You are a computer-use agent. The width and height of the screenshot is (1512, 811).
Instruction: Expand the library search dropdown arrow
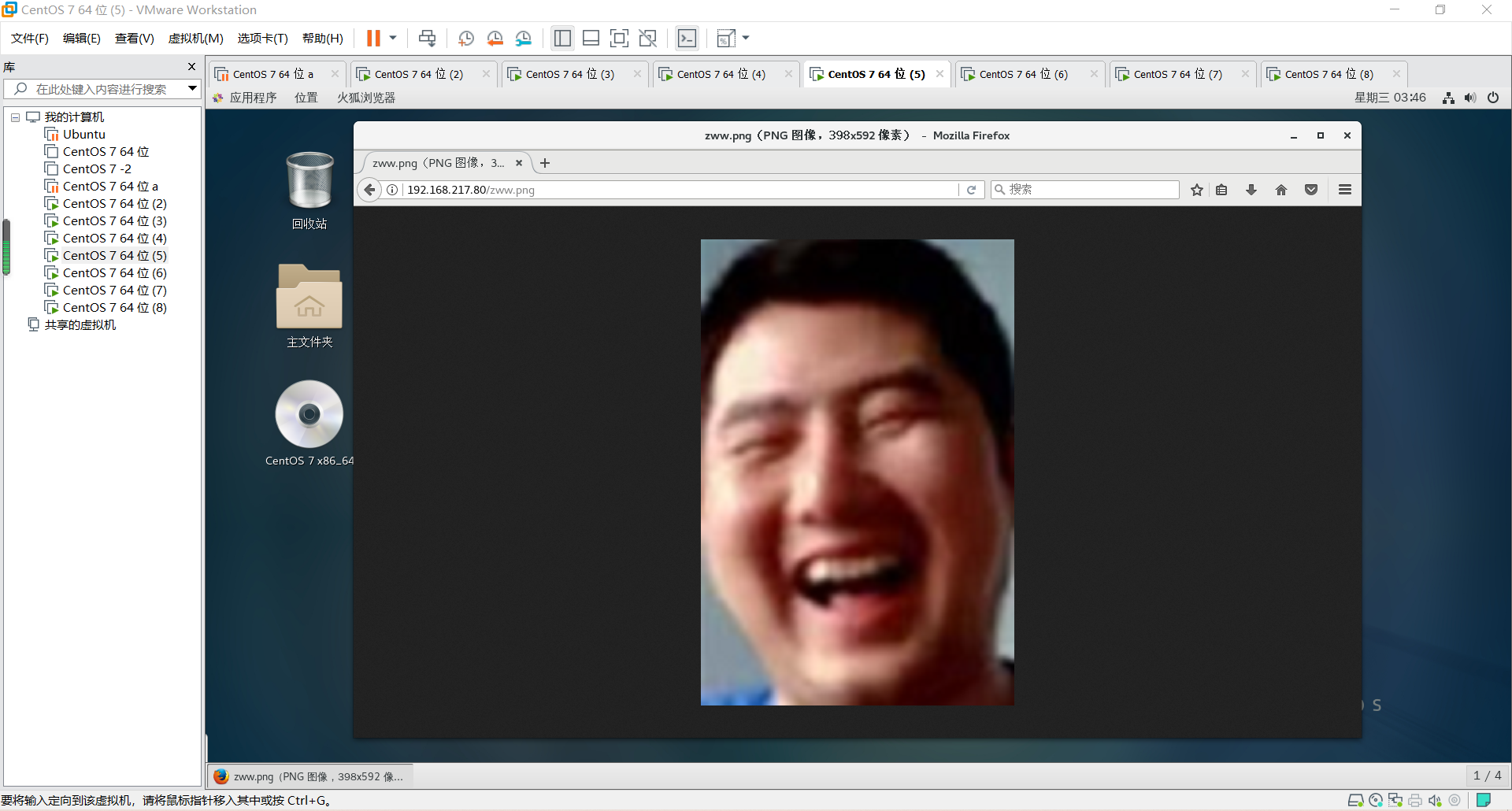tap(192, 89)
